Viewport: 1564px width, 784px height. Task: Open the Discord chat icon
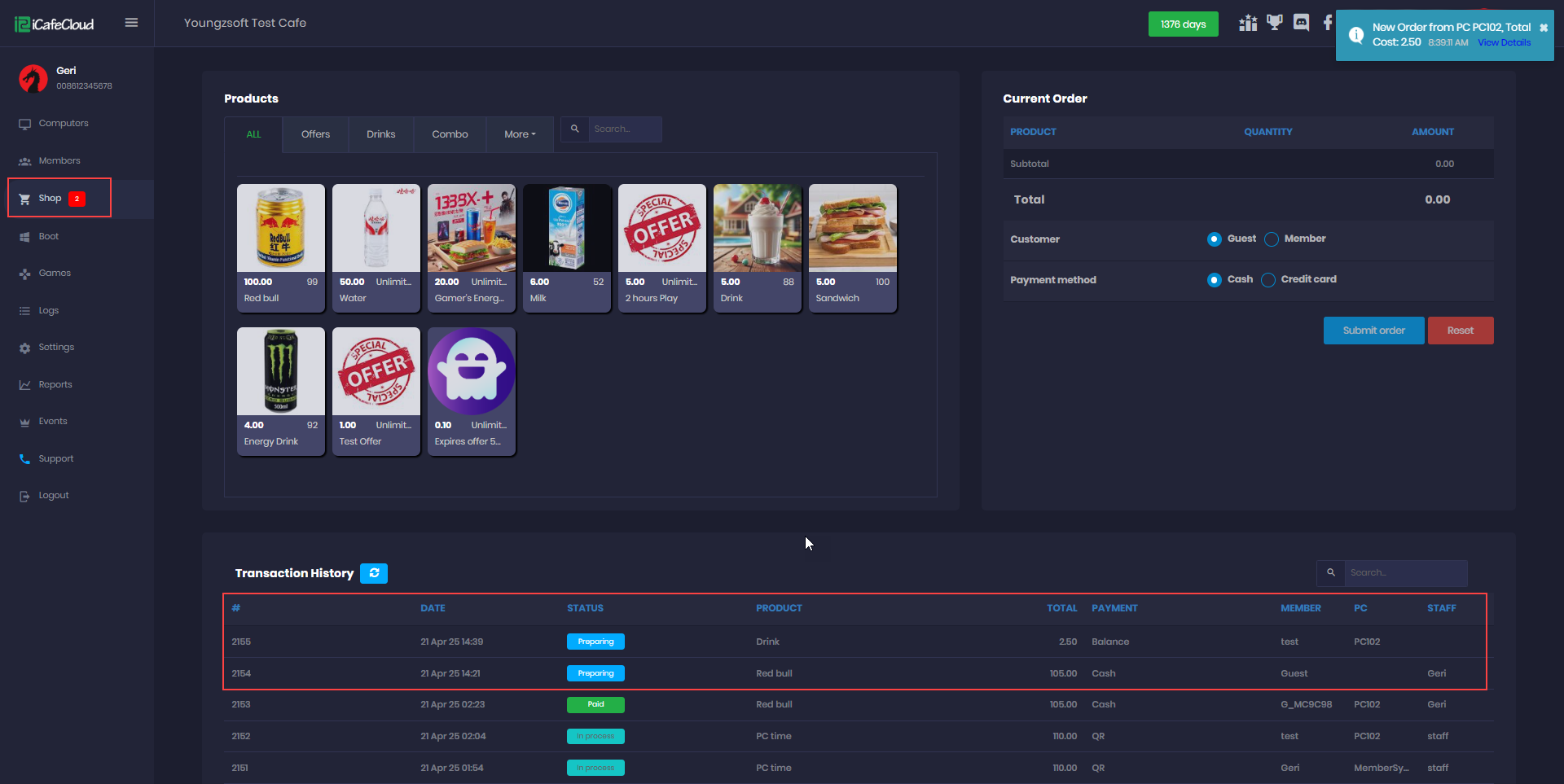[1301, 24]
